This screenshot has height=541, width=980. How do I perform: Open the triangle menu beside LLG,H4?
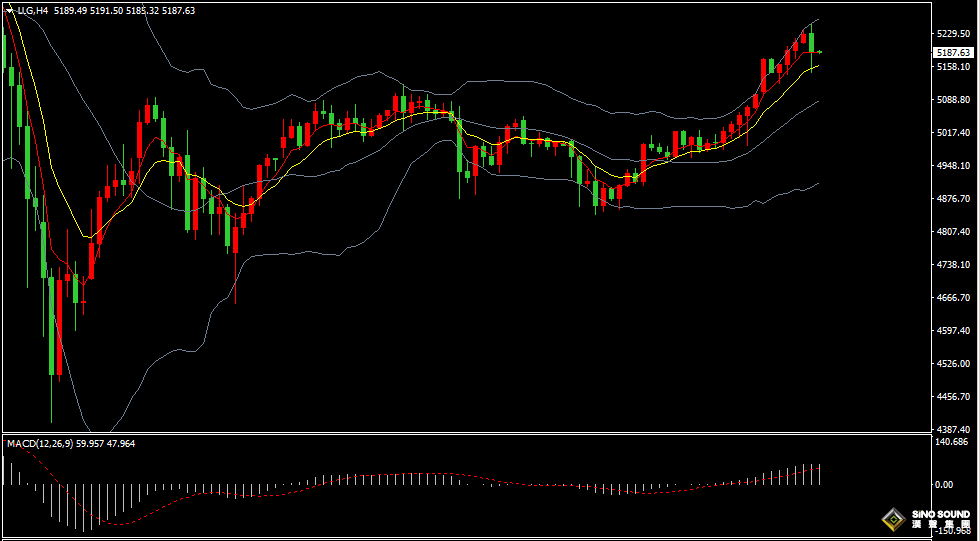(9, 10)
